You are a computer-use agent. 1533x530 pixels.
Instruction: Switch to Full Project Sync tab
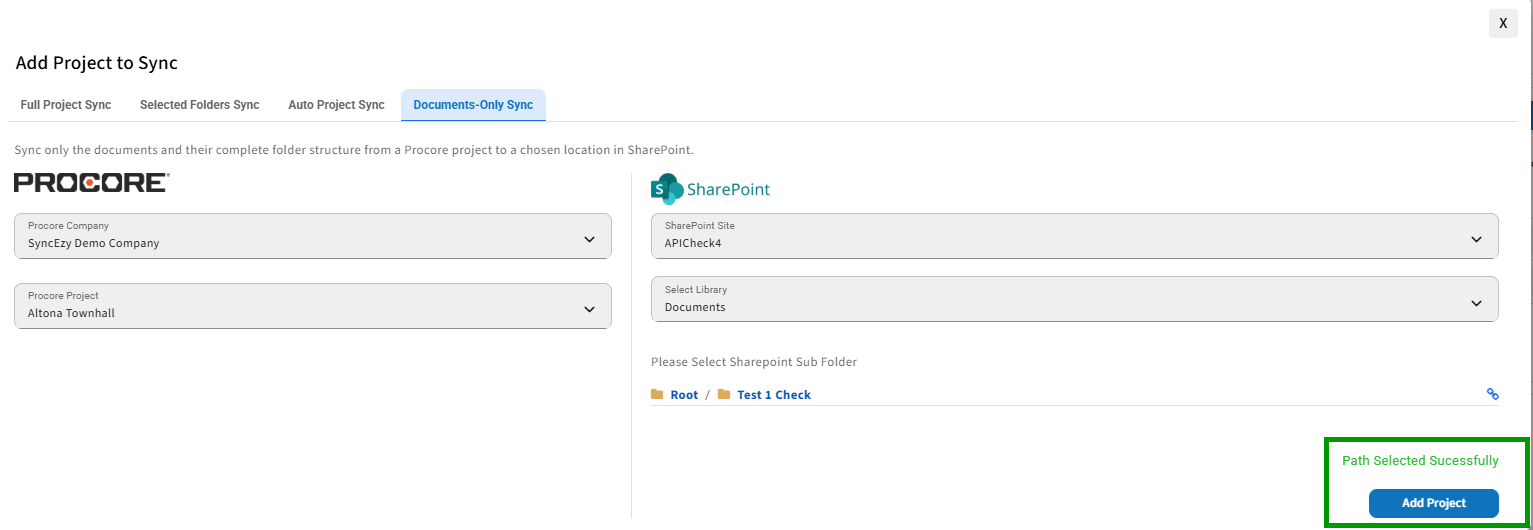pyautogui.click(x=66, y=105)
